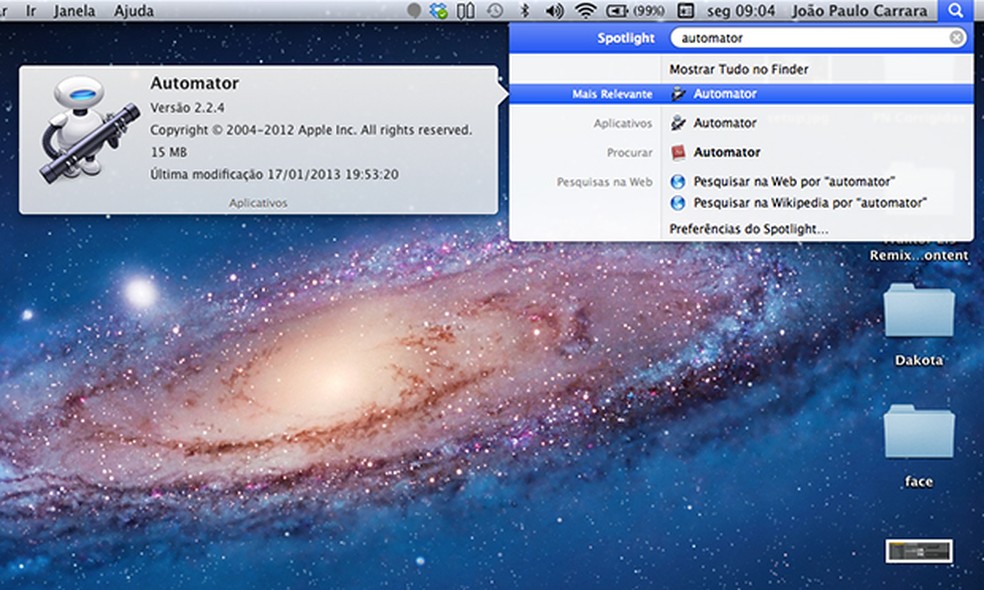984x590 pixels.
Task: Search the web for "automator"
Action: click(x=794, y=181)
